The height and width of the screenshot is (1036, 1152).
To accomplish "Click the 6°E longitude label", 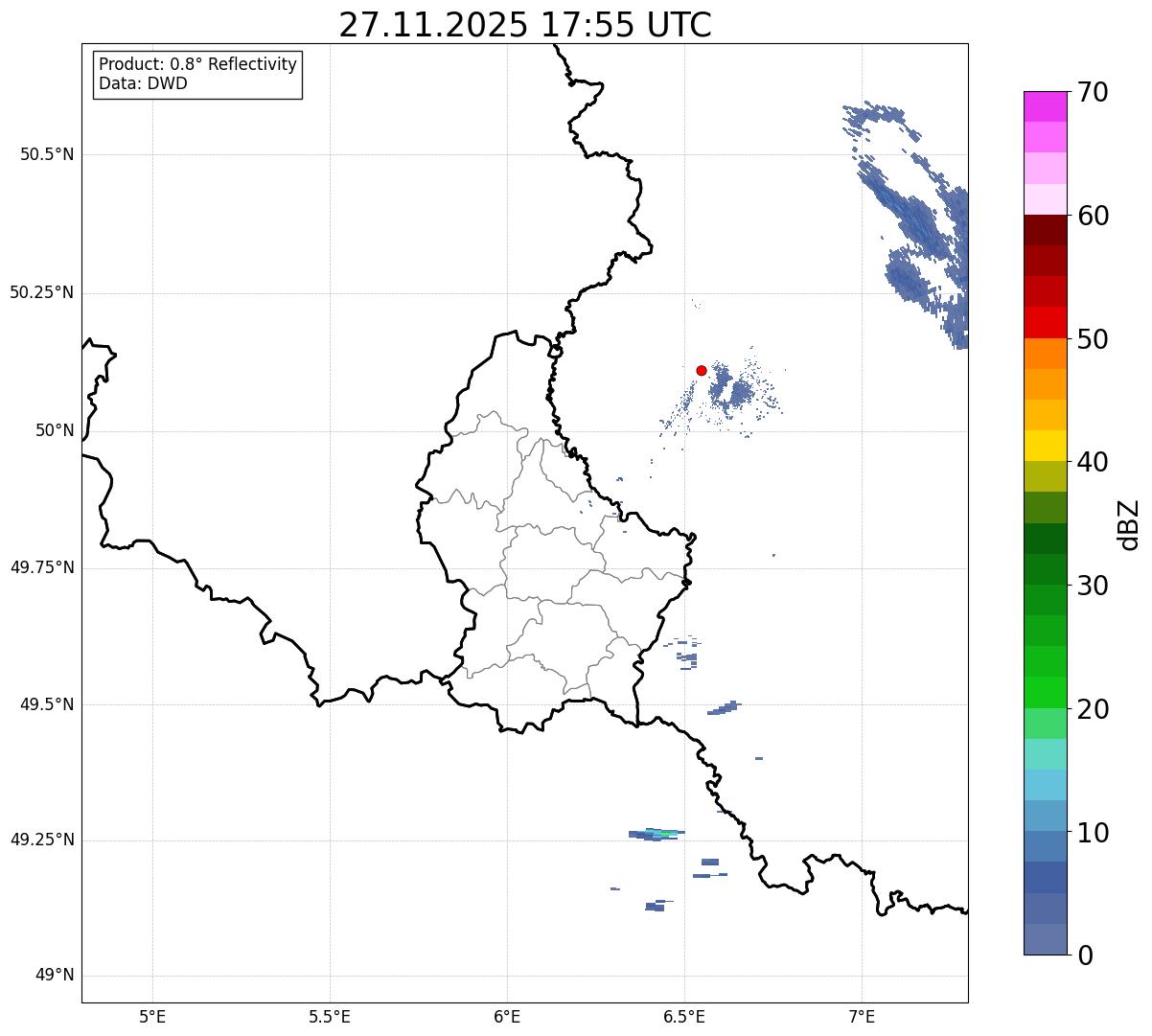I will point(507,1016).
